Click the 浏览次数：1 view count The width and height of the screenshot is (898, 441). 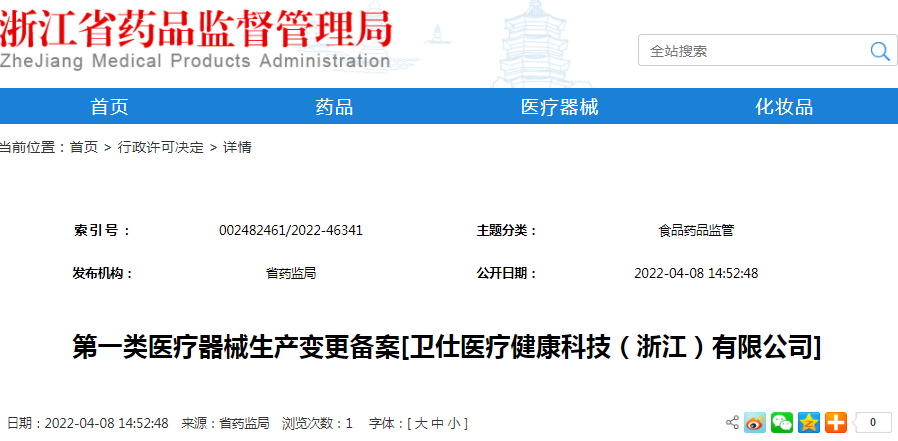pyautogui.click(x=317, y=424)
